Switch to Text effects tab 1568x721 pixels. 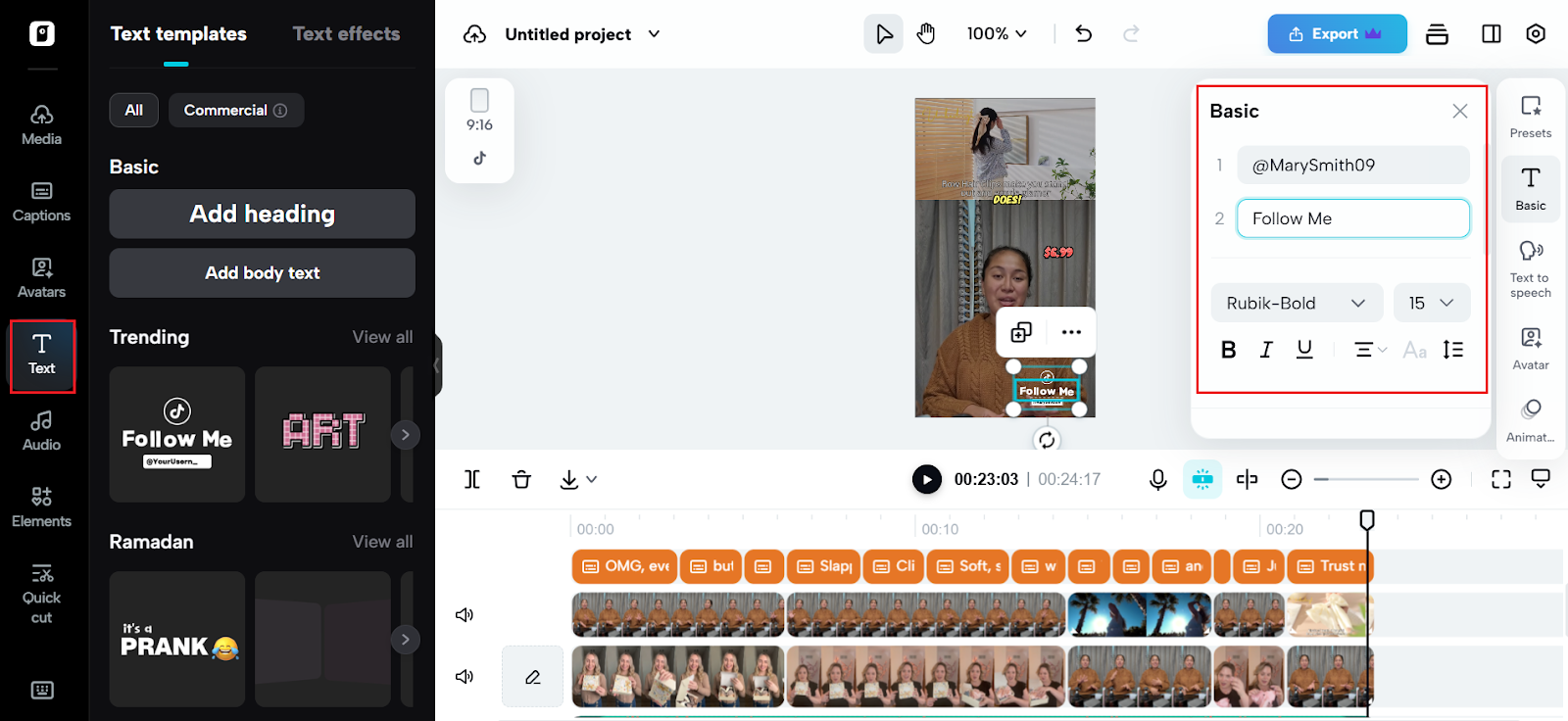point(347,33)
